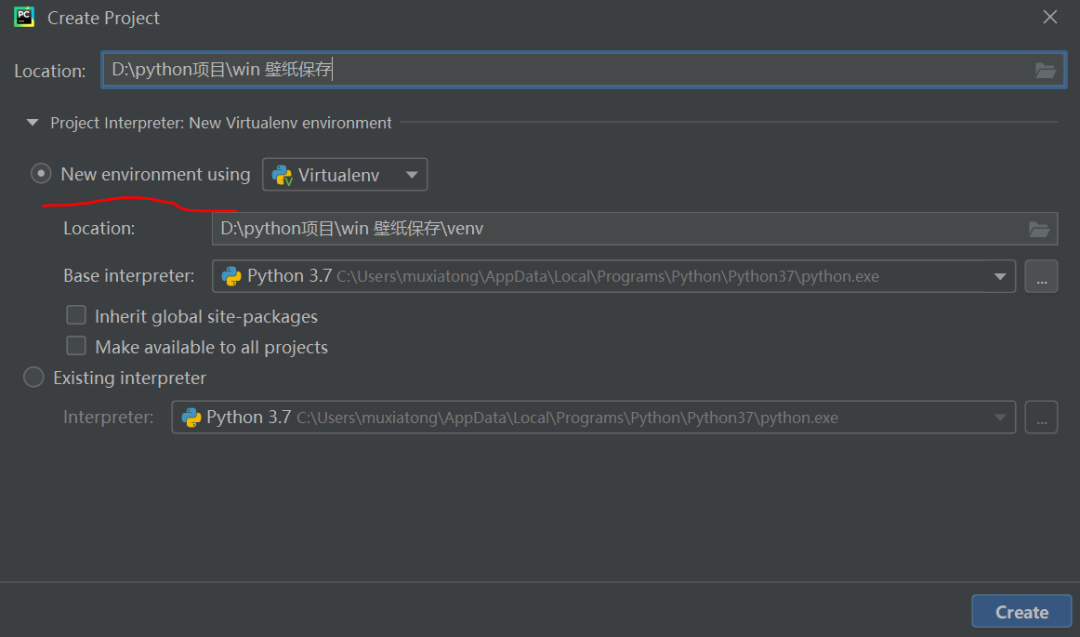Click the Virtualenv Python icon in combo box
This screenshot has height=637, width=1080.
[x=282, y=175]
